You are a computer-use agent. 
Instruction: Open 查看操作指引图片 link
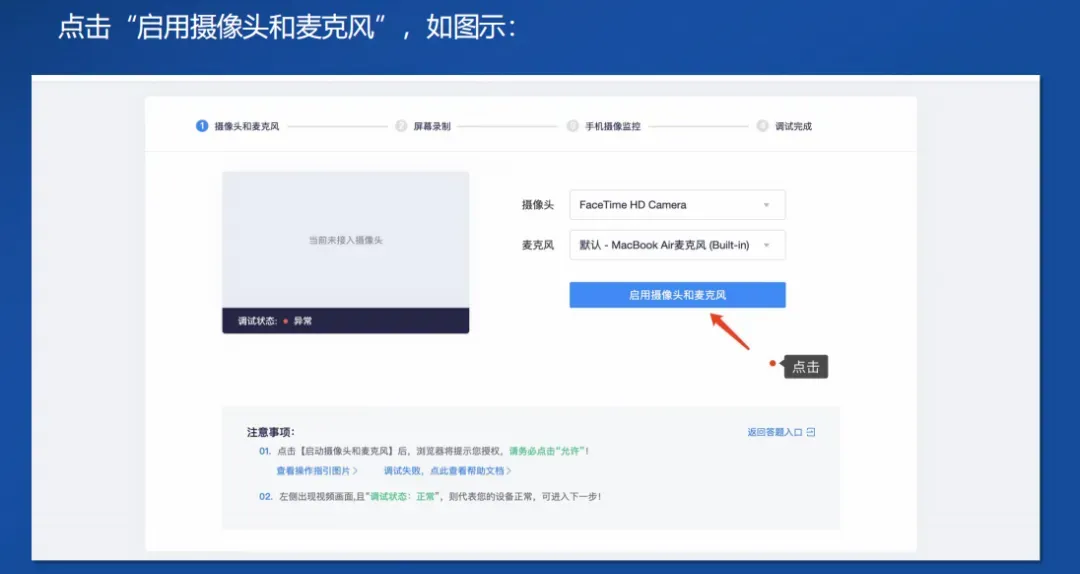click(317, 471)
